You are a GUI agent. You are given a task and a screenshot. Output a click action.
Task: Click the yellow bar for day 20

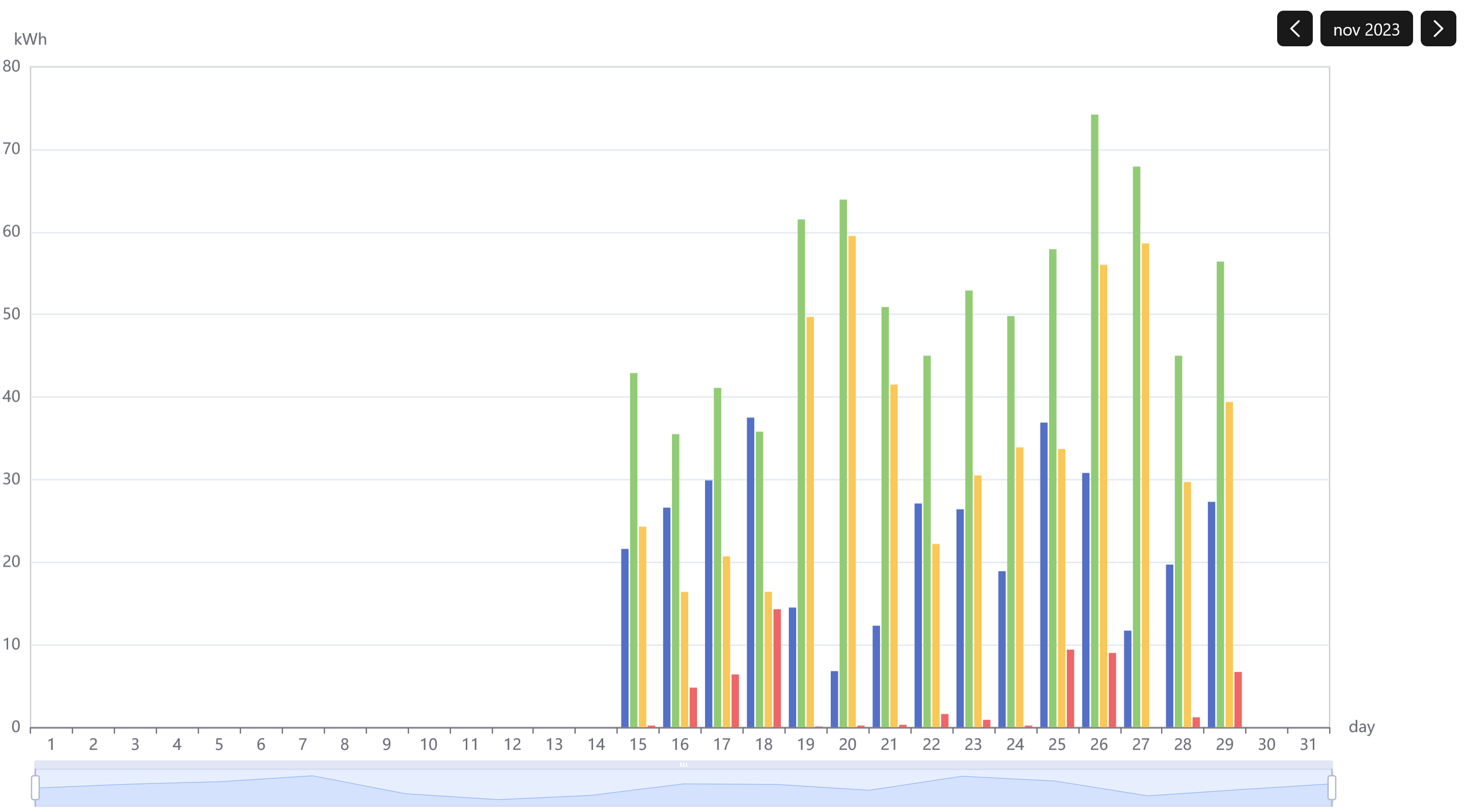click(x=852, y=481)
